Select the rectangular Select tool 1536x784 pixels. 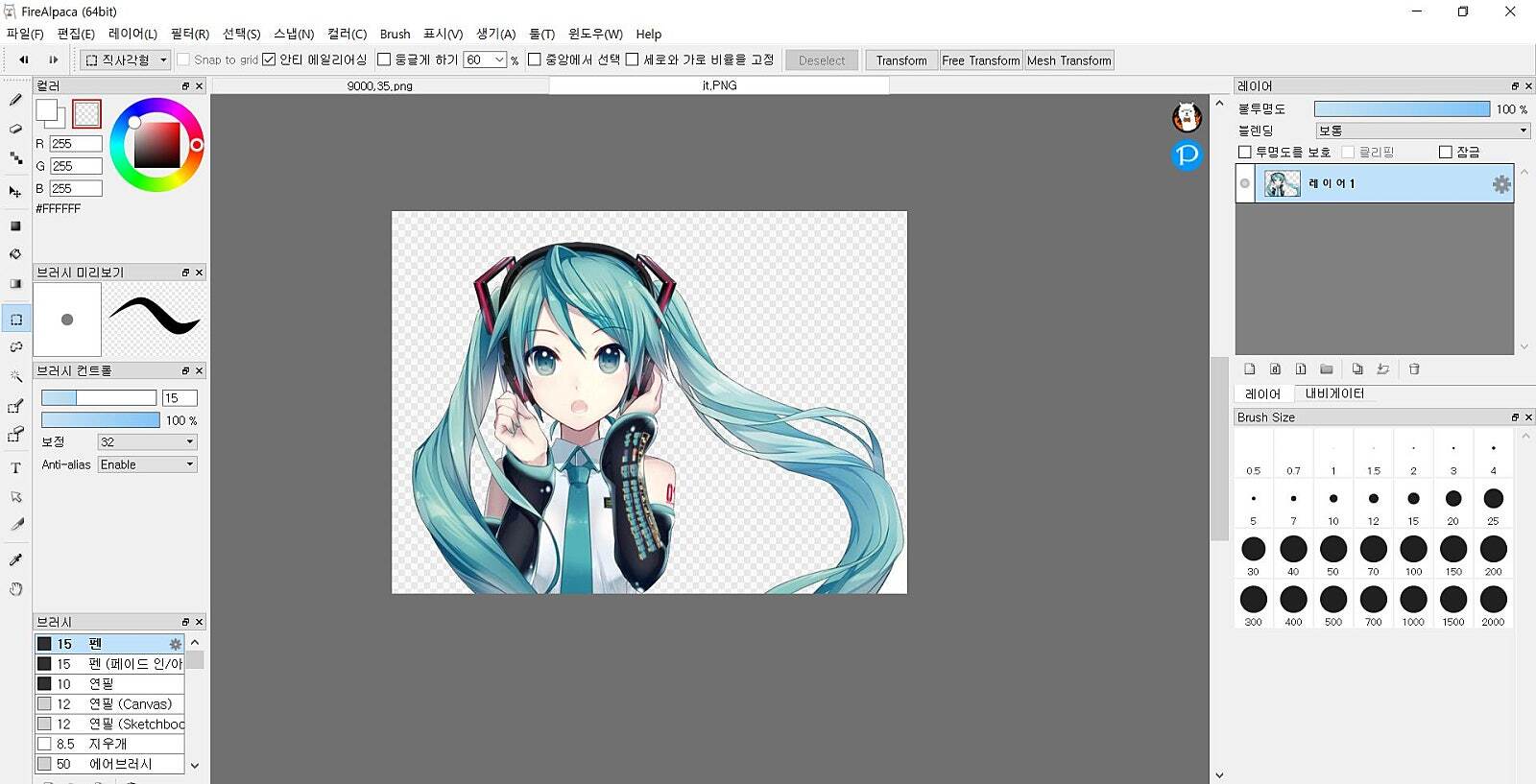(15, 320)
